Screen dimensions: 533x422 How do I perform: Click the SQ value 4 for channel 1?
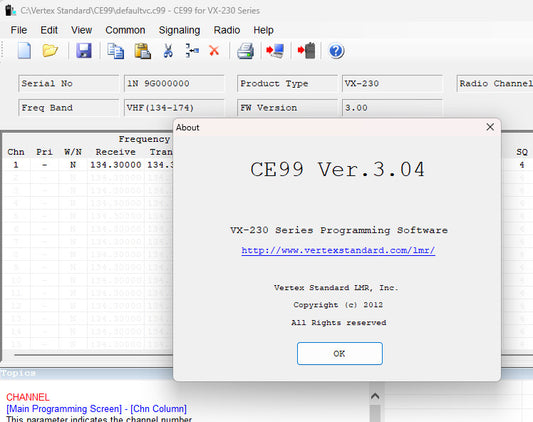click(x=521, y=165)
